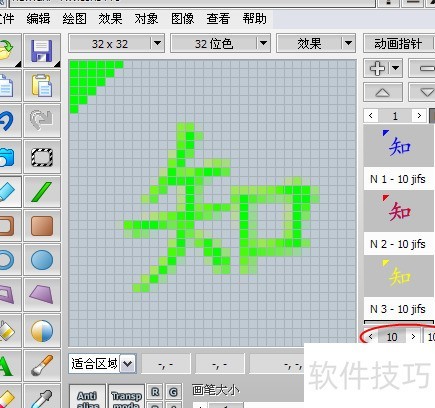Select the filled purple polygon tool
Viewport: 435px width, 408px height.
coord(42,294)
